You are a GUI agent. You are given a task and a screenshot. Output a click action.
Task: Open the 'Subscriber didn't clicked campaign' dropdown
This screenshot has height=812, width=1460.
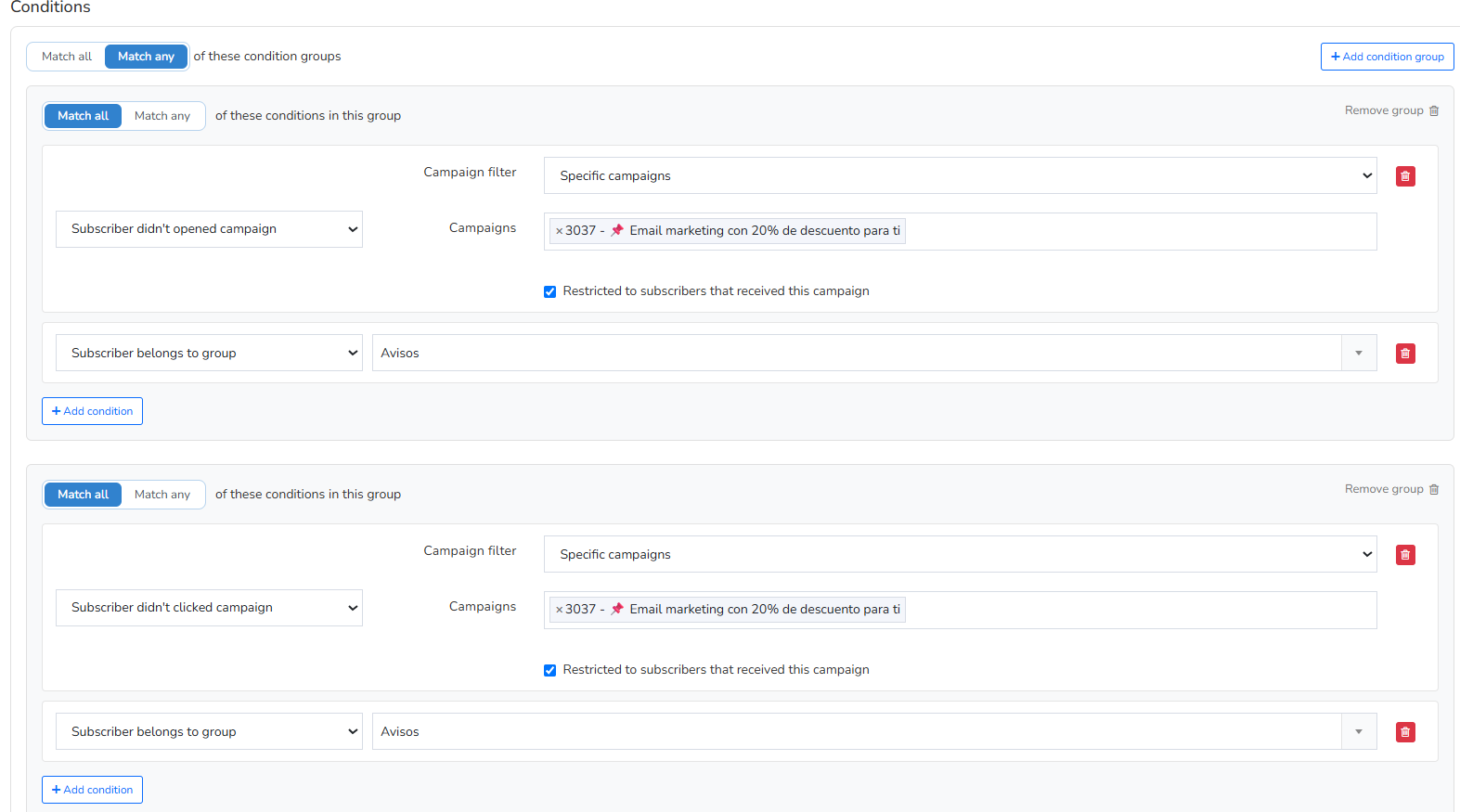[x=209, y=608]
